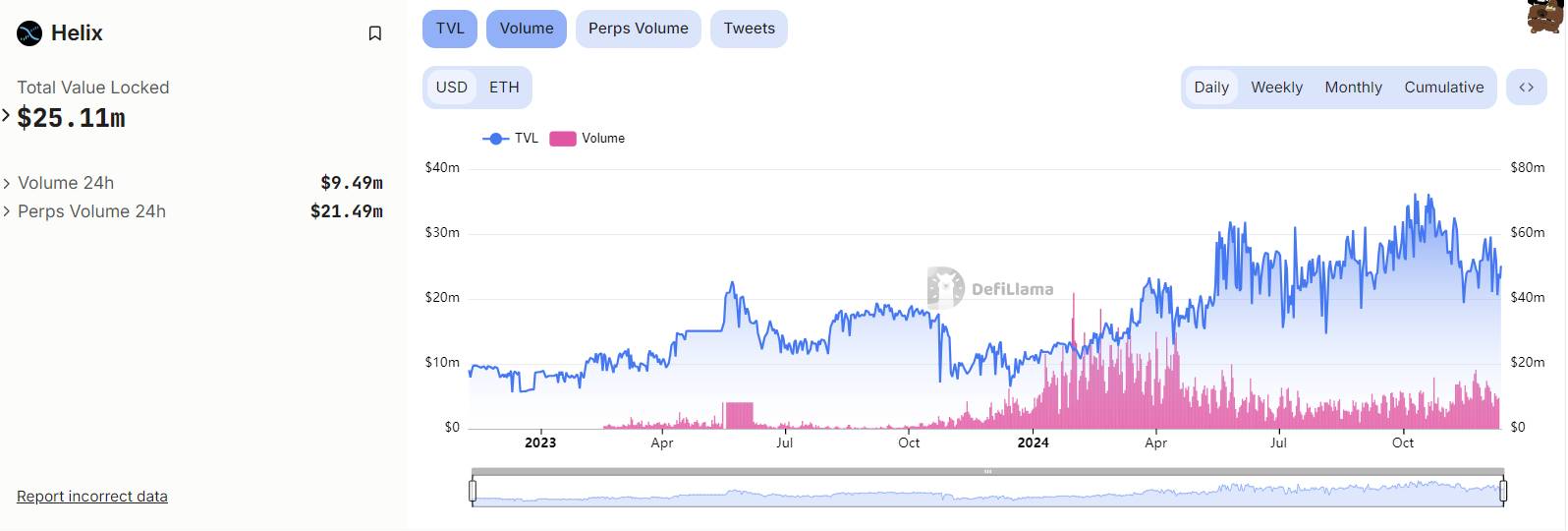The width and height of the screenshot is (1568, 531).
Task: Click the embed chart code icon
Action: click(1526, 88)
